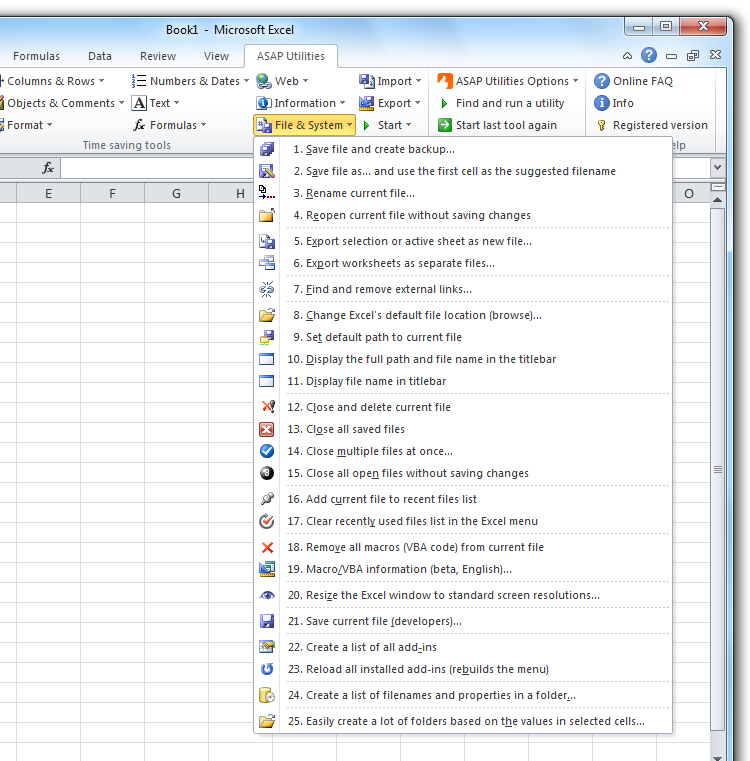
Task: Click the Find and remove external links icon
Action: pyautogui.click(x=267, y=289)
